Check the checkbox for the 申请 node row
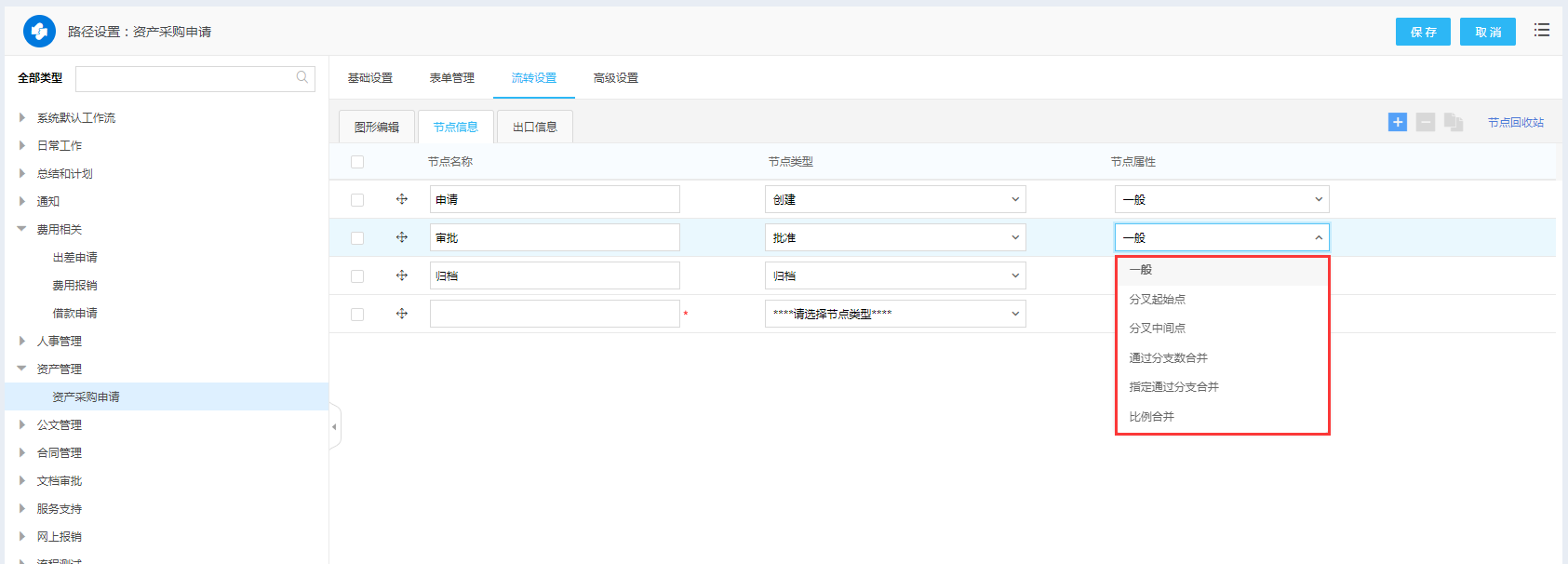The width and height of the screenshot is (1568, 564). 357,200
